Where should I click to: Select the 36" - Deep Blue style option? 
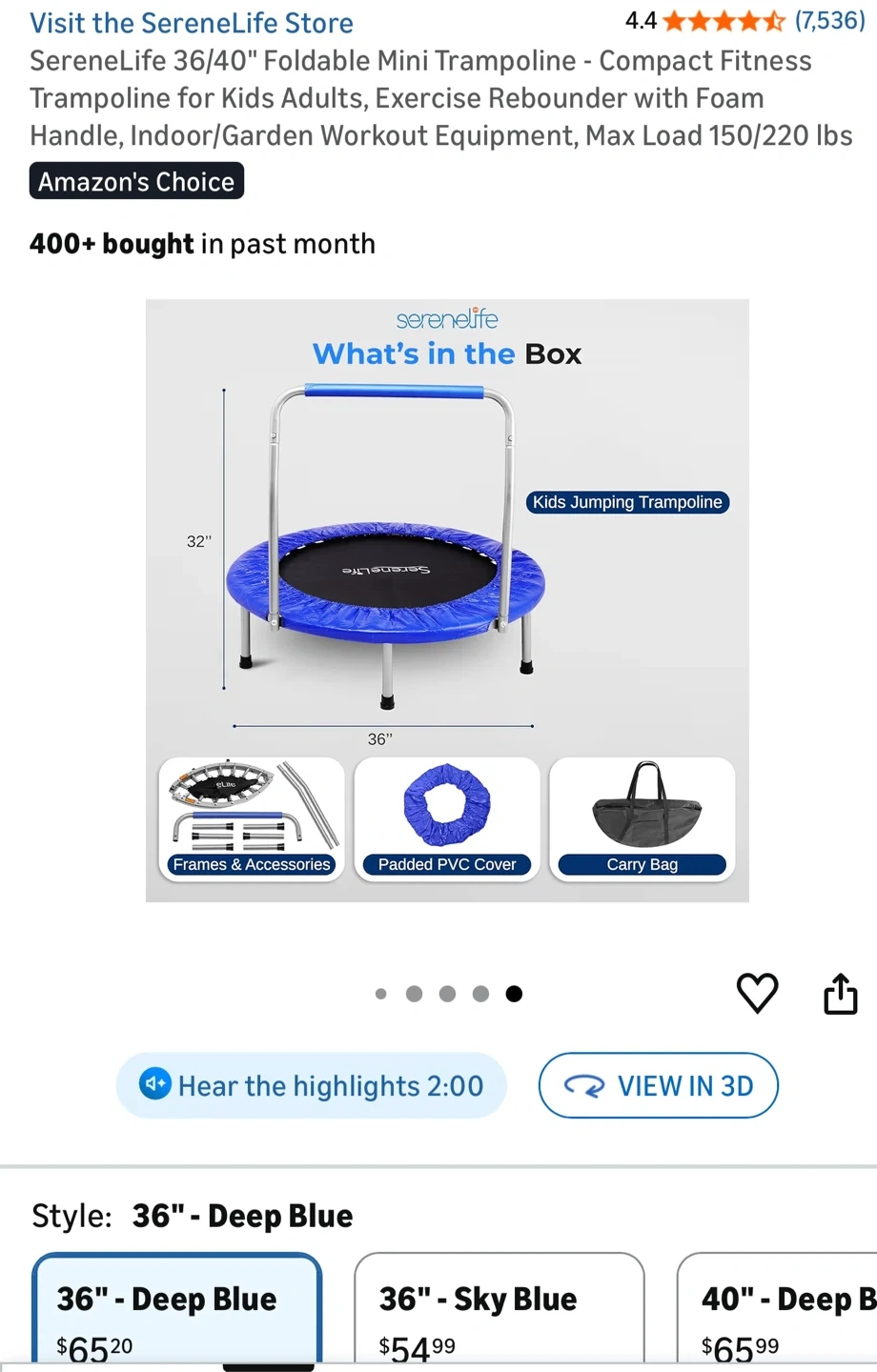coord(176,1310)
